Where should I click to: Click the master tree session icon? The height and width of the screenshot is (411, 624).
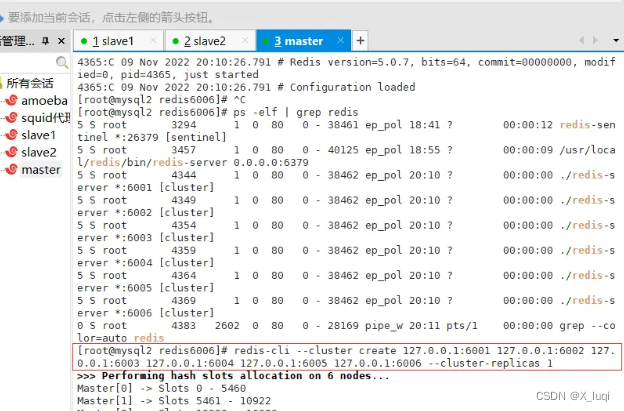12,169
